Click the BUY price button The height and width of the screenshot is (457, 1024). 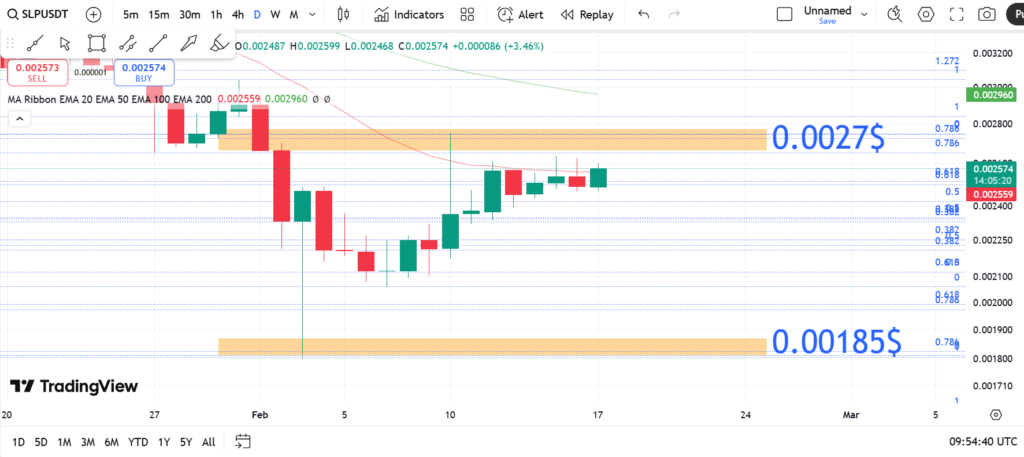tap(144, 72)
